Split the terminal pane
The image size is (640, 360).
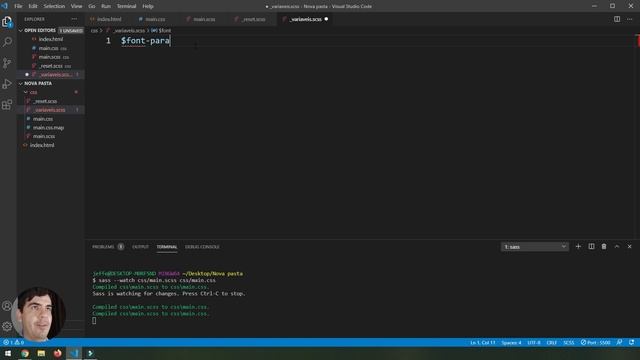point(591,247)
